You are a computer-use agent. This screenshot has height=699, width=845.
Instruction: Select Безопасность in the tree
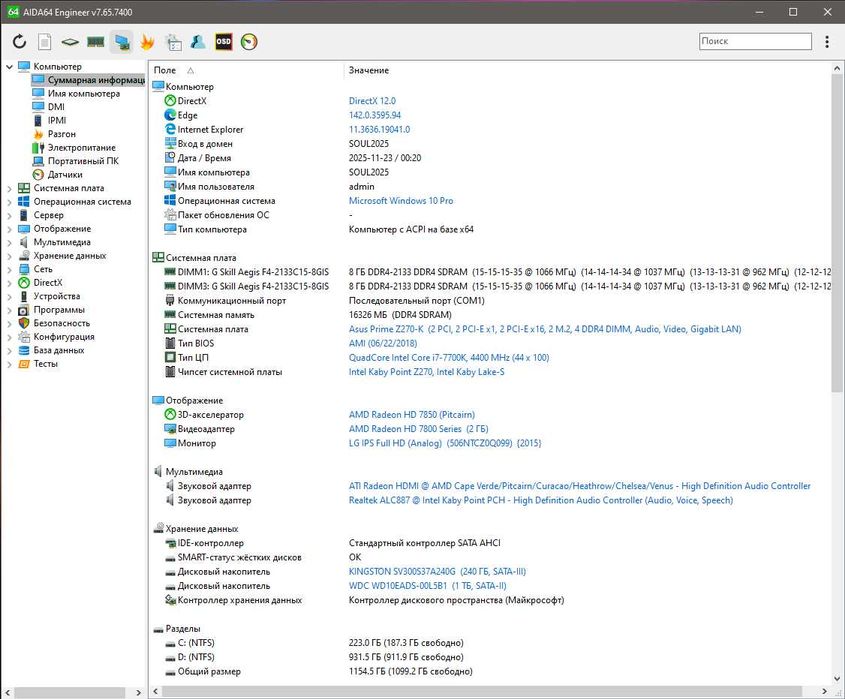[x=61, y=323]
